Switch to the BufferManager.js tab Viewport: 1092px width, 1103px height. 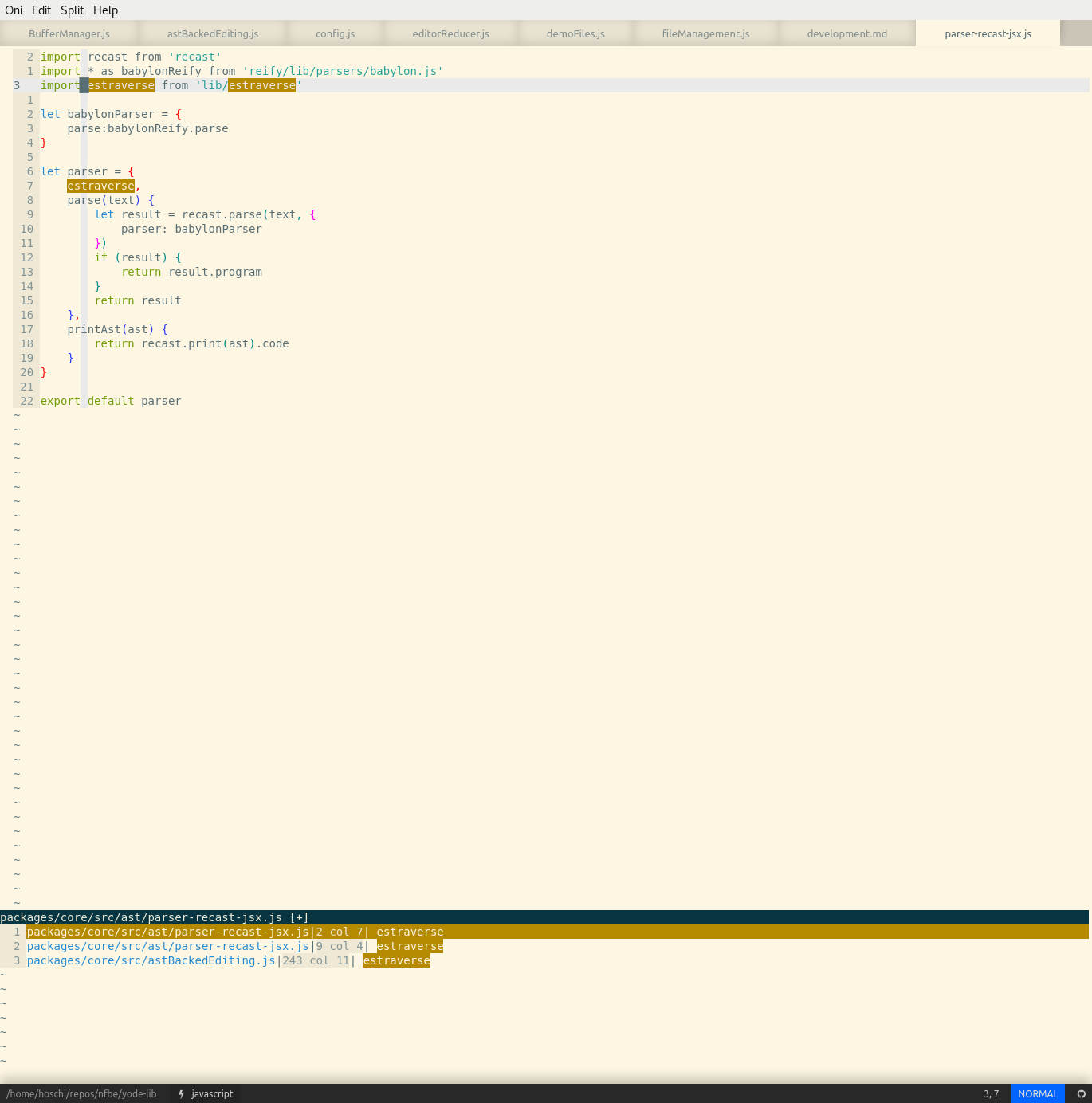[x=69, y=33]
